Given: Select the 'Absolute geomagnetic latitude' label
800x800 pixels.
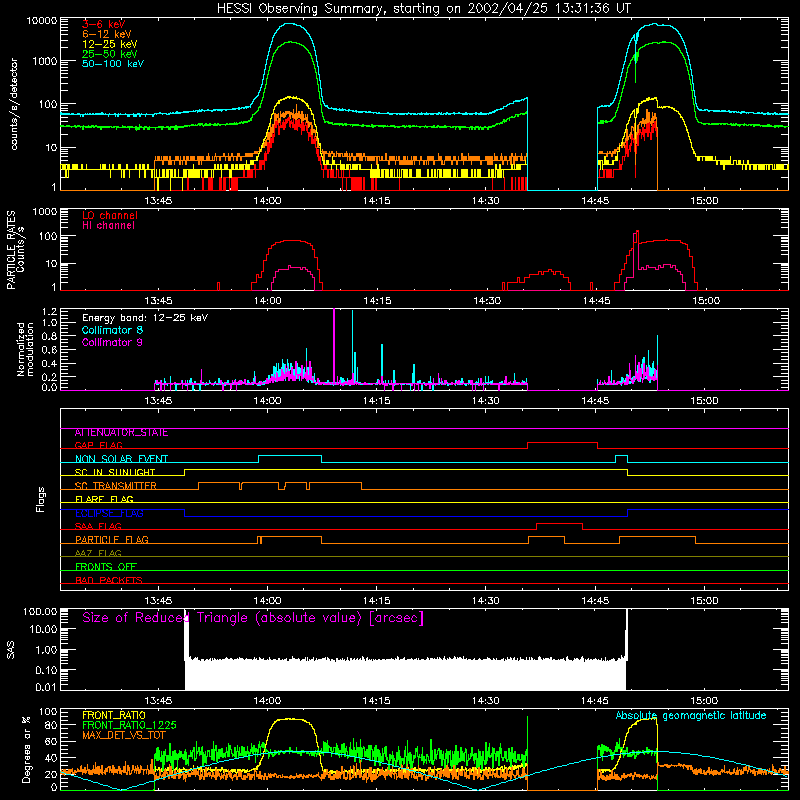Looking at the screenshot, I should click(x=691, y=716).
